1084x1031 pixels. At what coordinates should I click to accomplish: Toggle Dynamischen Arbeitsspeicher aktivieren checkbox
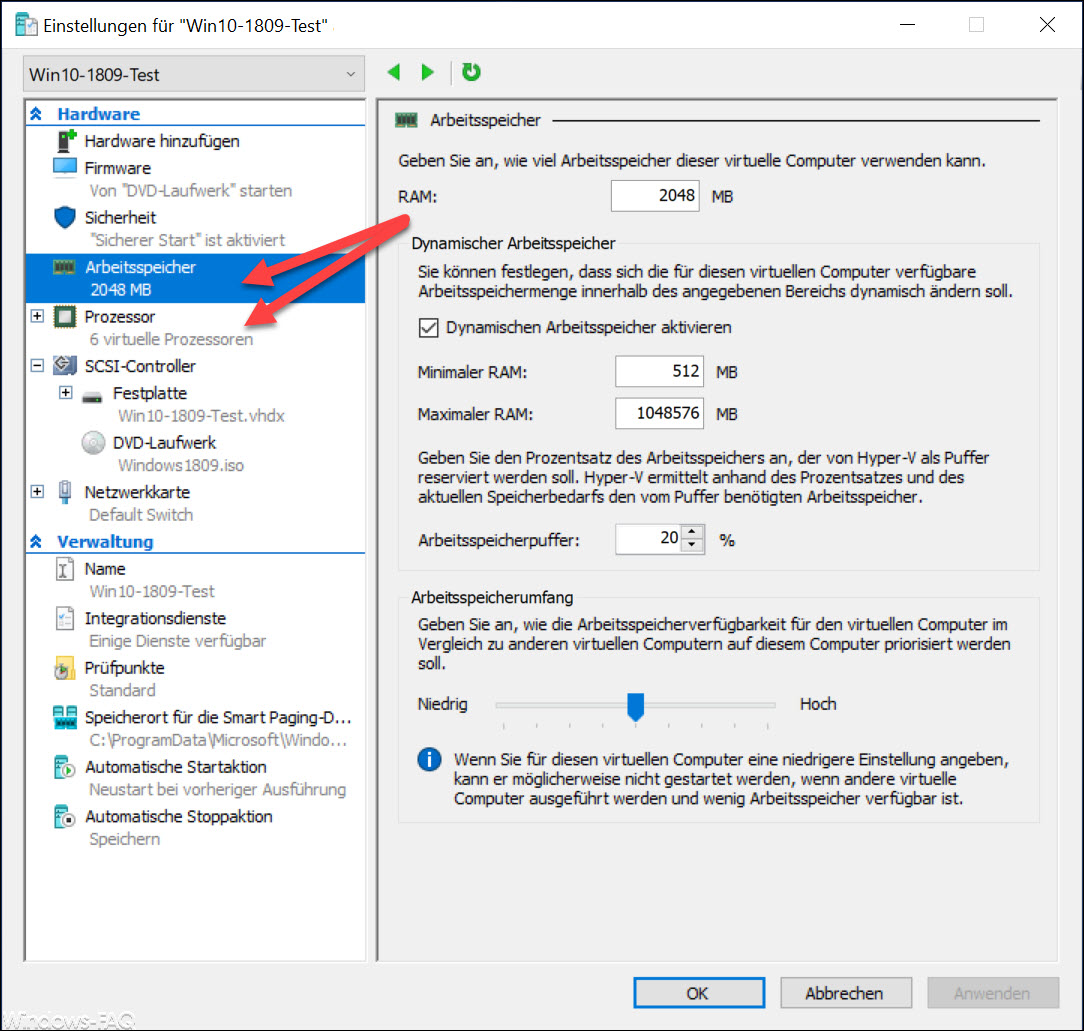[429, 327]
